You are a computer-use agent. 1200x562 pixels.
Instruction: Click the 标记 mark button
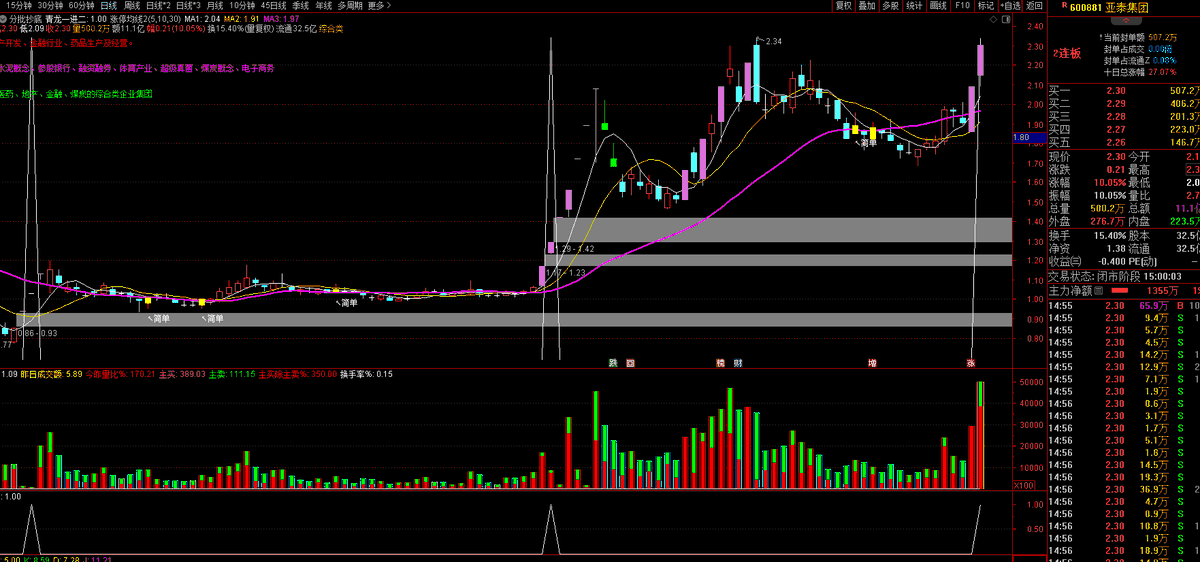986,5
